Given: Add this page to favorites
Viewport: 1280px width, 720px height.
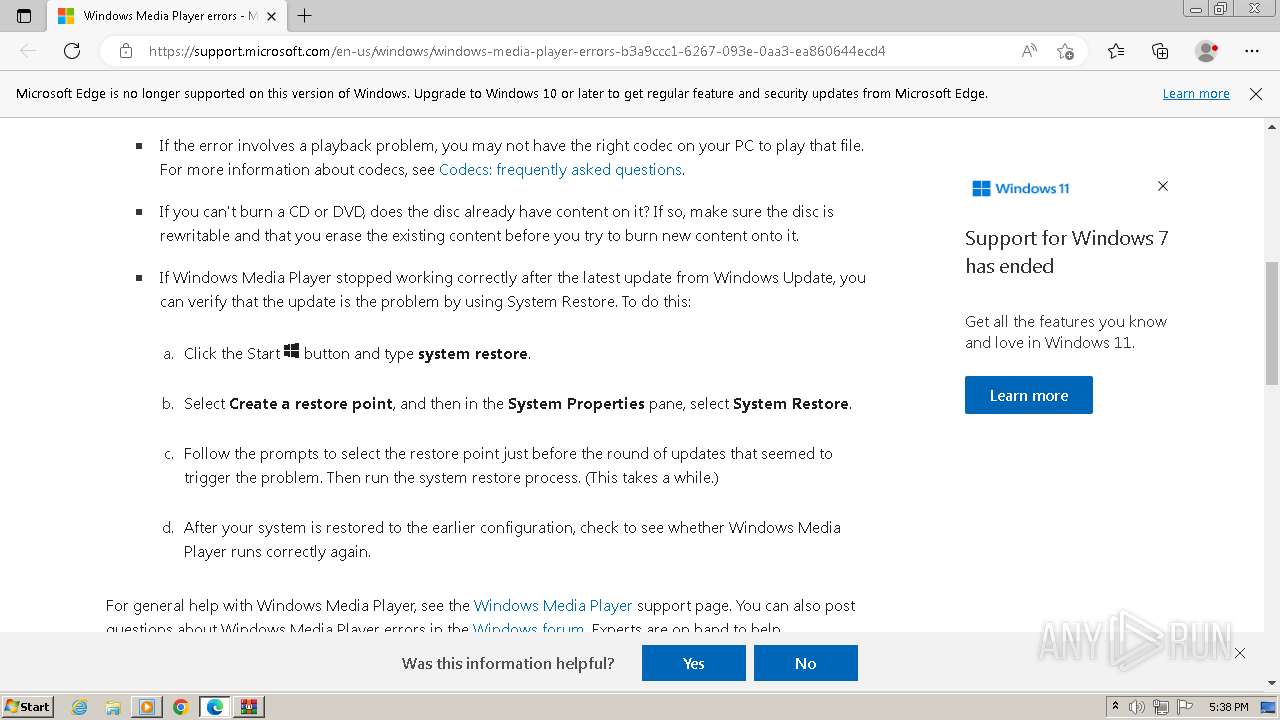Looking at the screenshot, I should [x=1066, y=51].
